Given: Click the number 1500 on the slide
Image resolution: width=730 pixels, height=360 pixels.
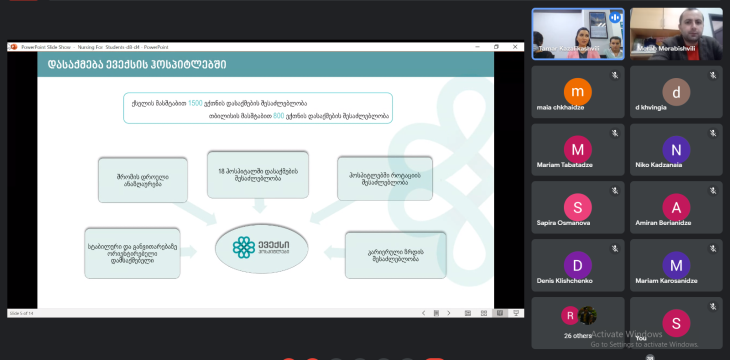Looking at the screenshot, I should pos(195,103).
